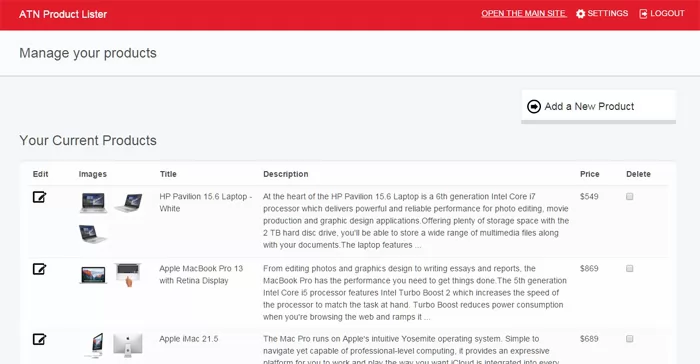This screenshot has height=364, width=700.
Task: Tick the delete checkbox for Apple MacBook Pro 13
Action: 629,268
